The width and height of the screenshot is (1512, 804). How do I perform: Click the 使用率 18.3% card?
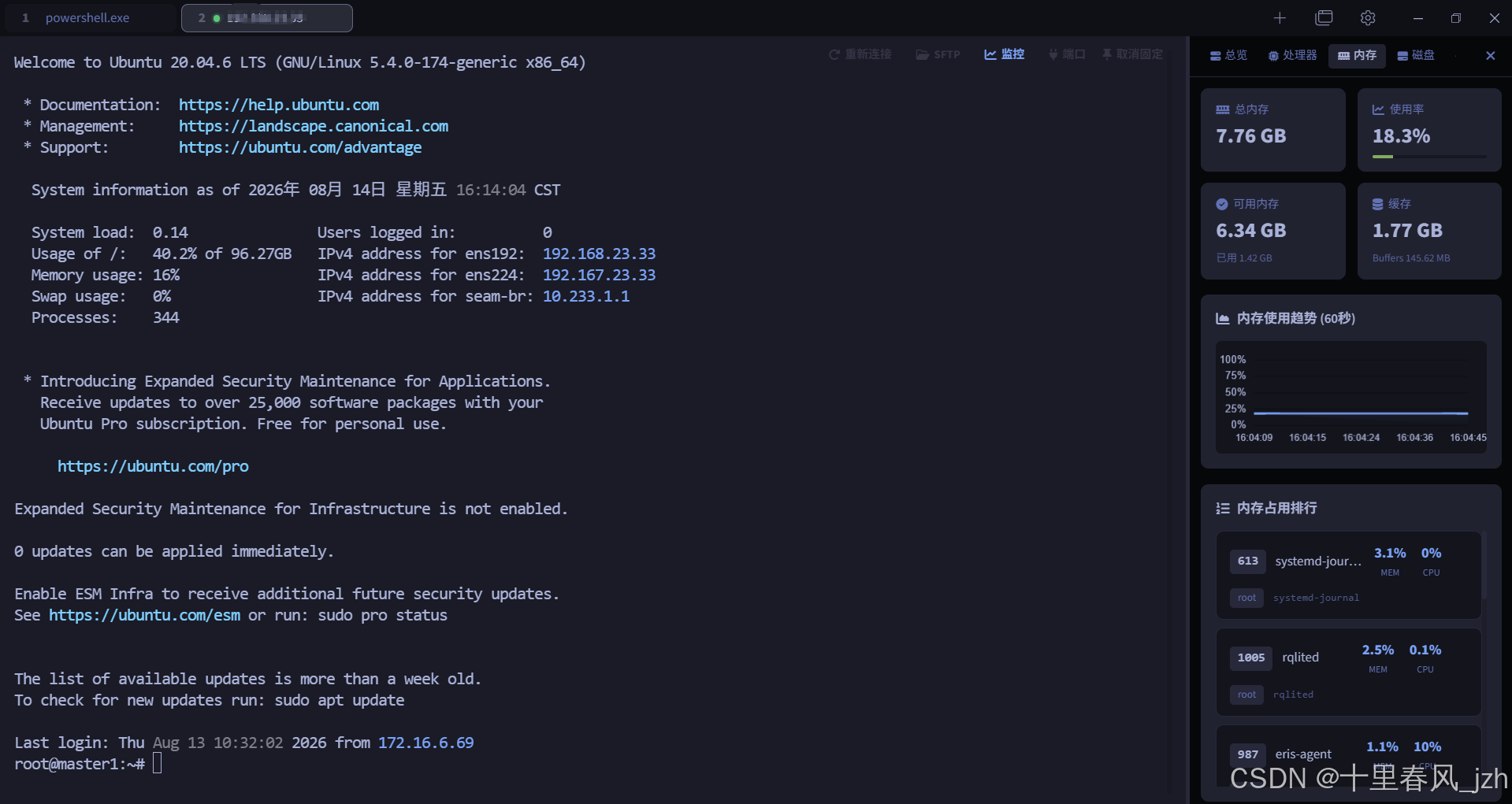pyautogui.click(x=1429, y=129)
